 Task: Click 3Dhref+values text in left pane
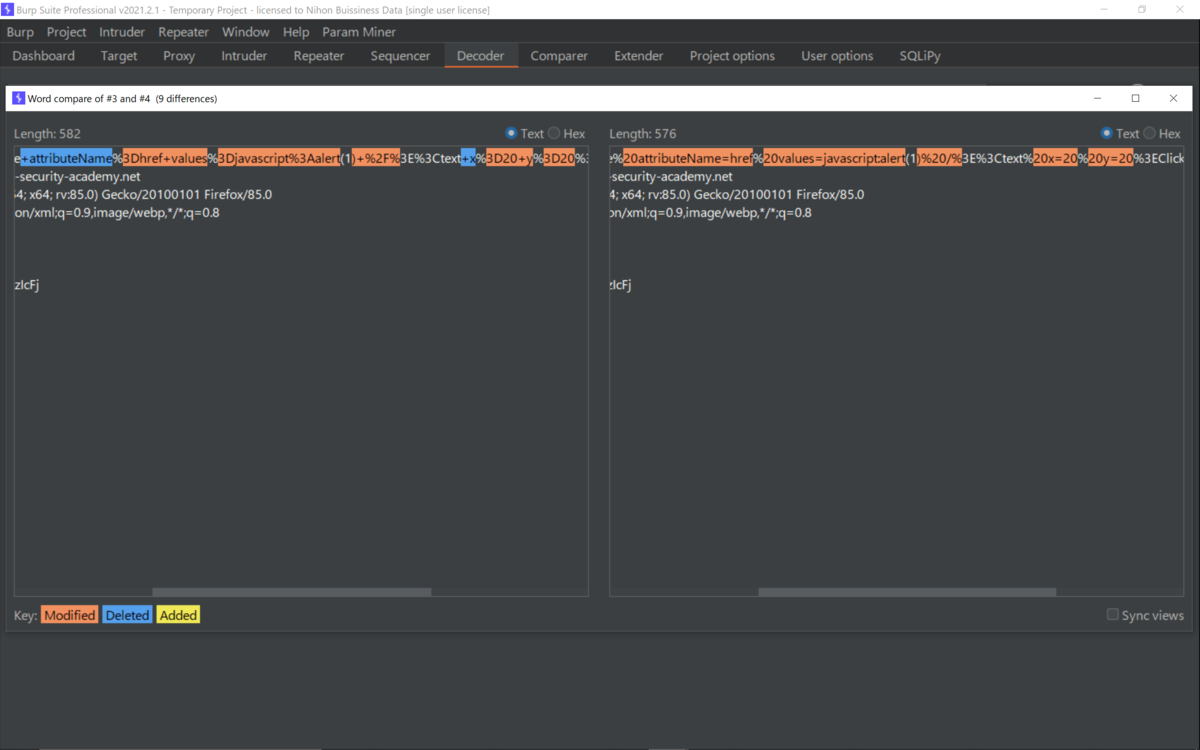165,158
